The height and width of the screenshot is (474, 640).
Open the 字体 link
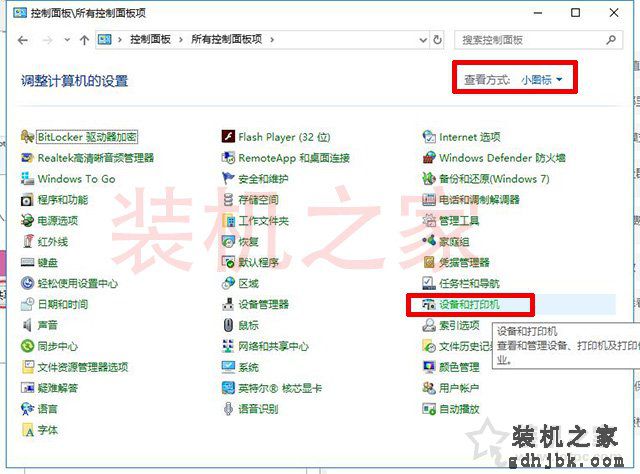tap(47, 429)
